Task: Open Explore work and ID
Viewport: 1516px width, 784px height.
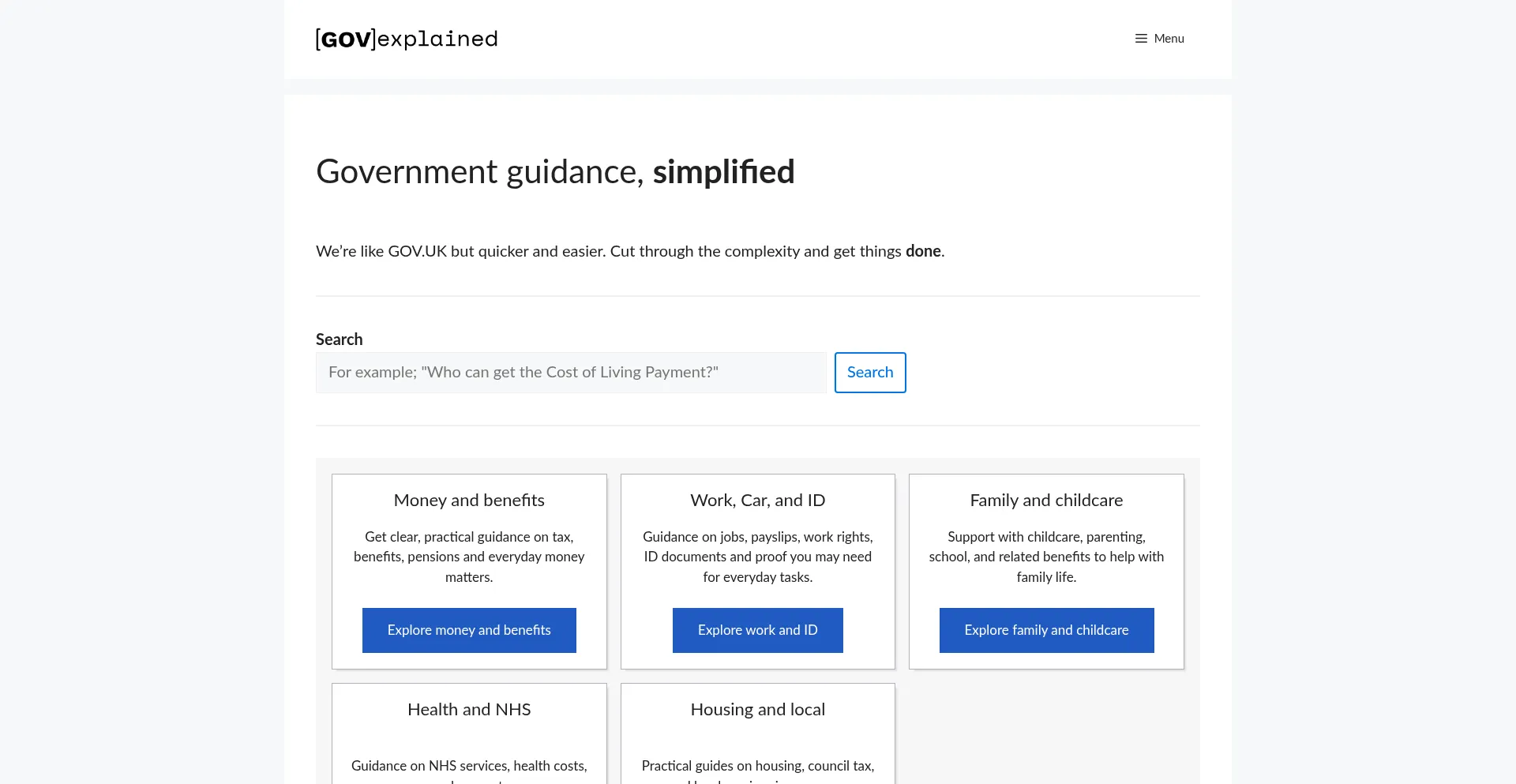Action: [x=757, y=630]
